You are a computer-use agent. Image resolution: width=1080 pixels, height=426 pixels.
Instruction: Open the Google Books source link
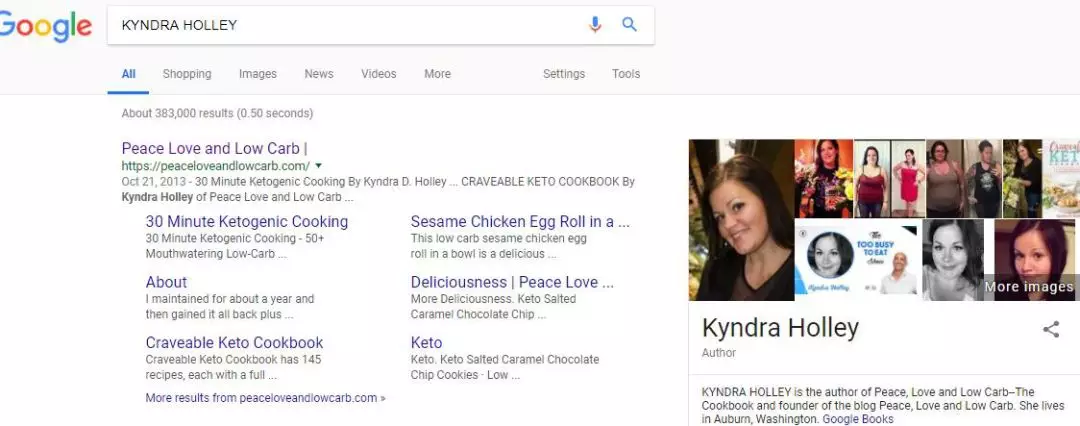[858, 419]
